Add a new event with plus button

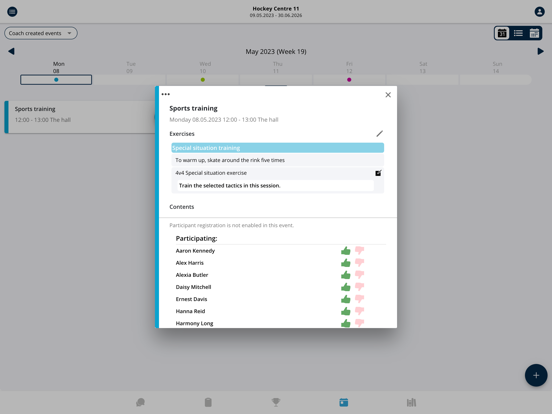pyautogui.click(x=536, y=375)
